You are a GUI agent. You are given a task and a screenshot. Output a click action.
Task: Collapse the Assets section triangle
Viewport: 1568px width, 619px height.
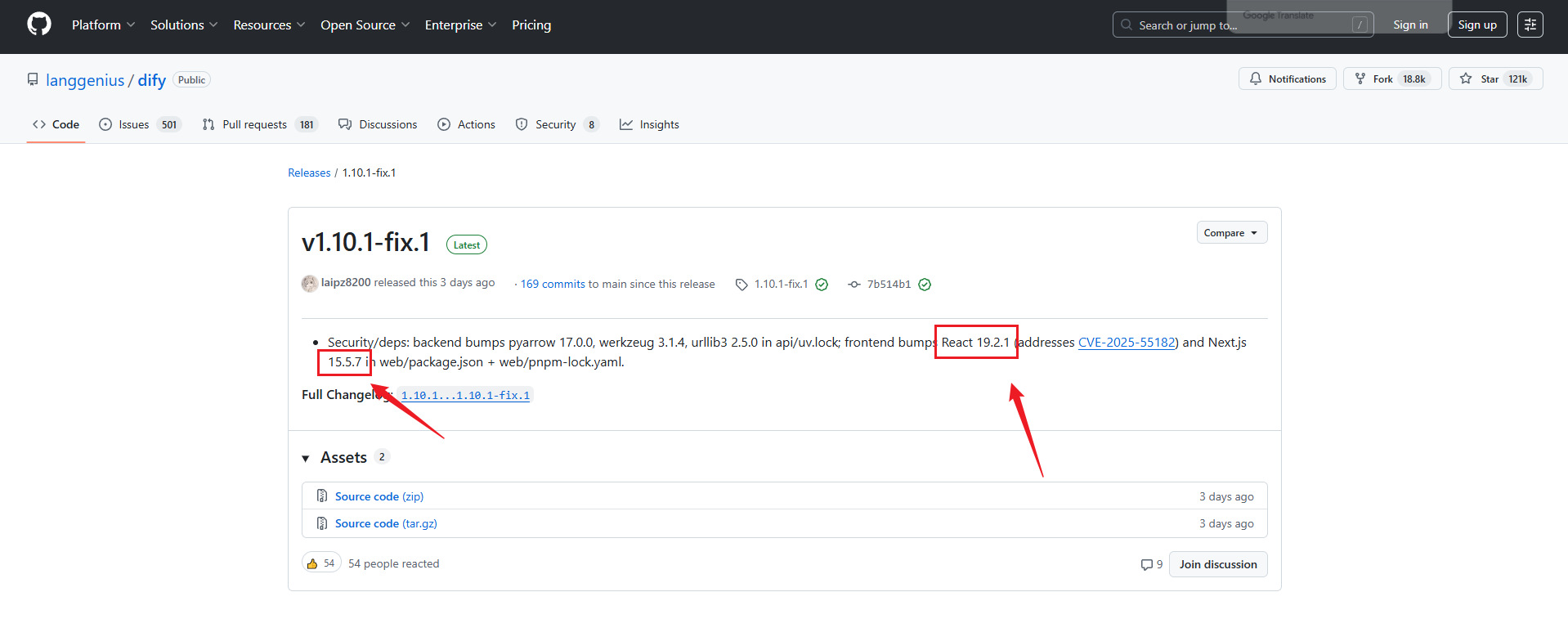[306, 458]
